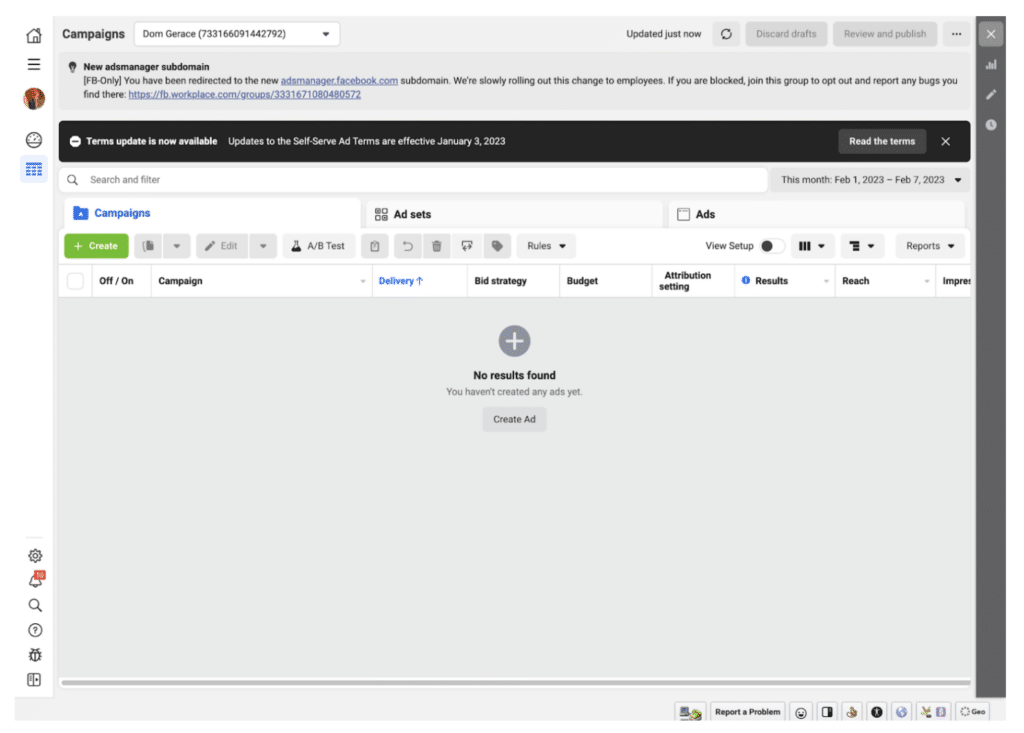Viewport: 1024px width, 733px height.
Task: Check the select-all campaigns checkbox
Action: click(75, 281)
